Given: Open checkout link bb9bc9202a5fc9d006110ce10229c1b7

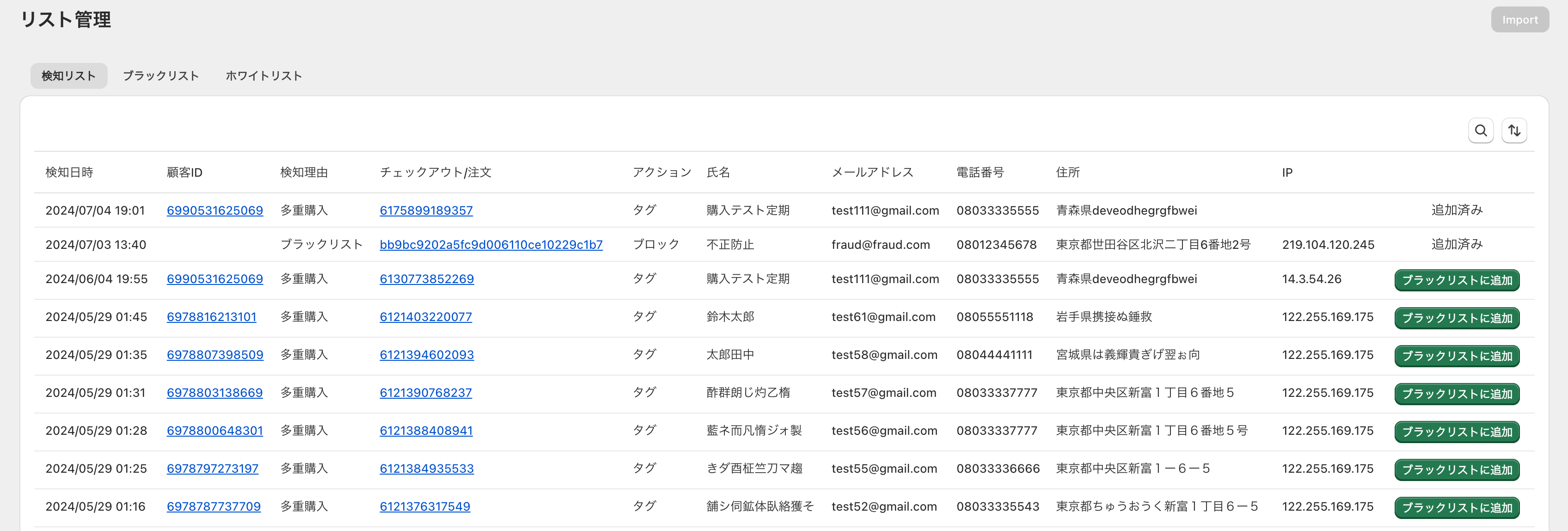Looking at the screenshot, I should pos(490,244).
